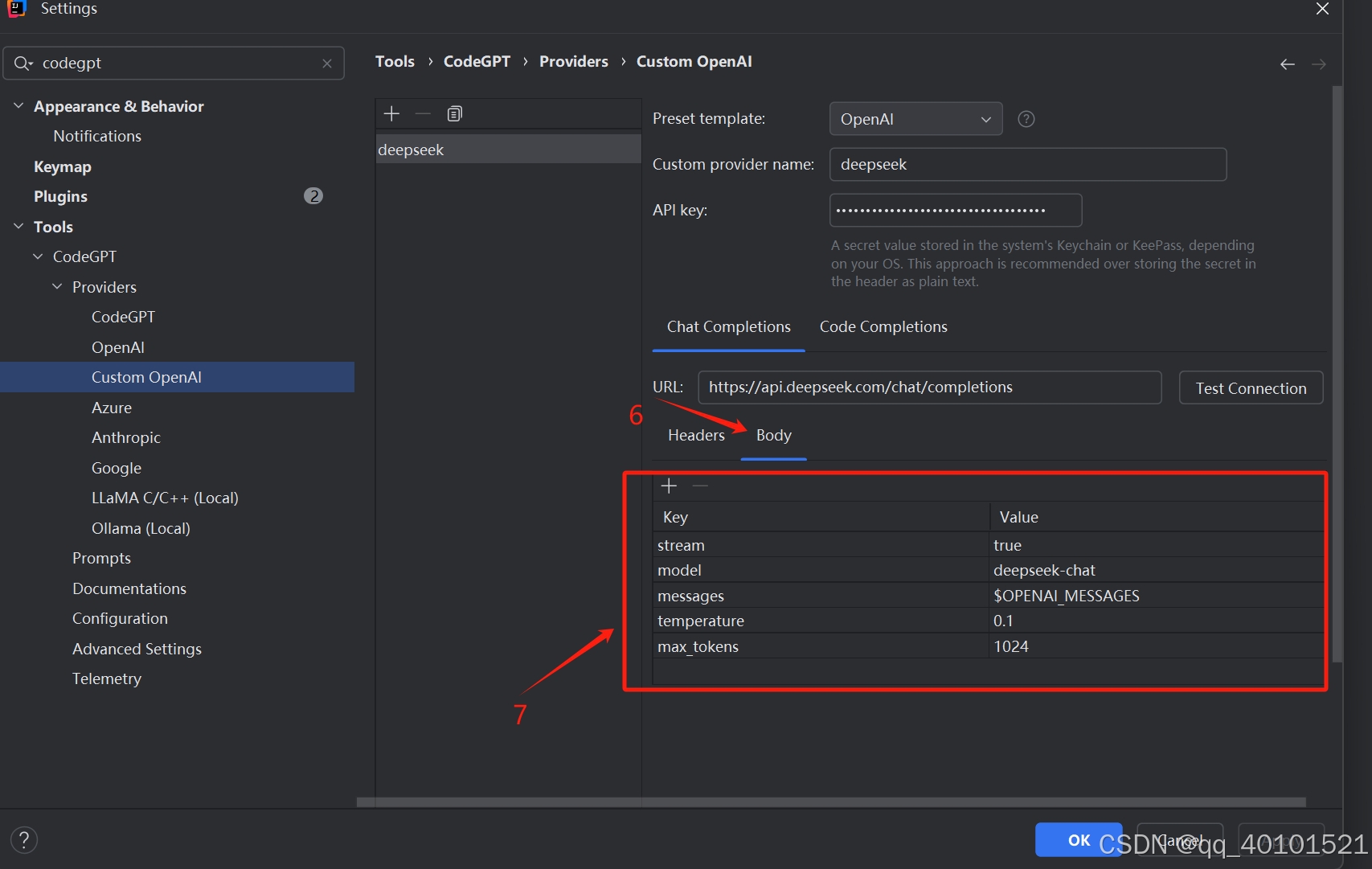Edit the Custom provider name field
This screenshot has width=1372, height=869.
pos(1028,165)
